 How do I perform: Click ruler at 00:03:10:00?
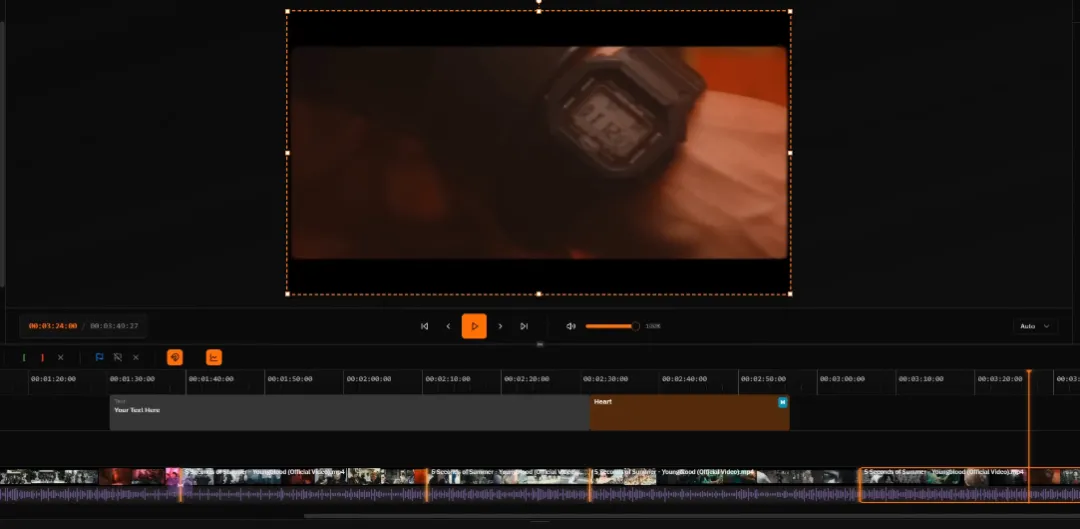pyautogui.click(x=921, y=379)
